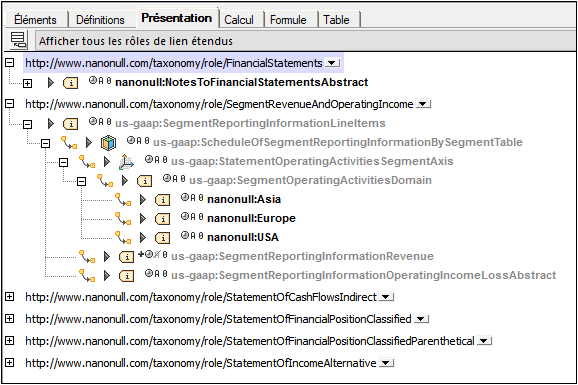
Task: Expand details triangle for nanonull:USA
Action: [143, 238]
